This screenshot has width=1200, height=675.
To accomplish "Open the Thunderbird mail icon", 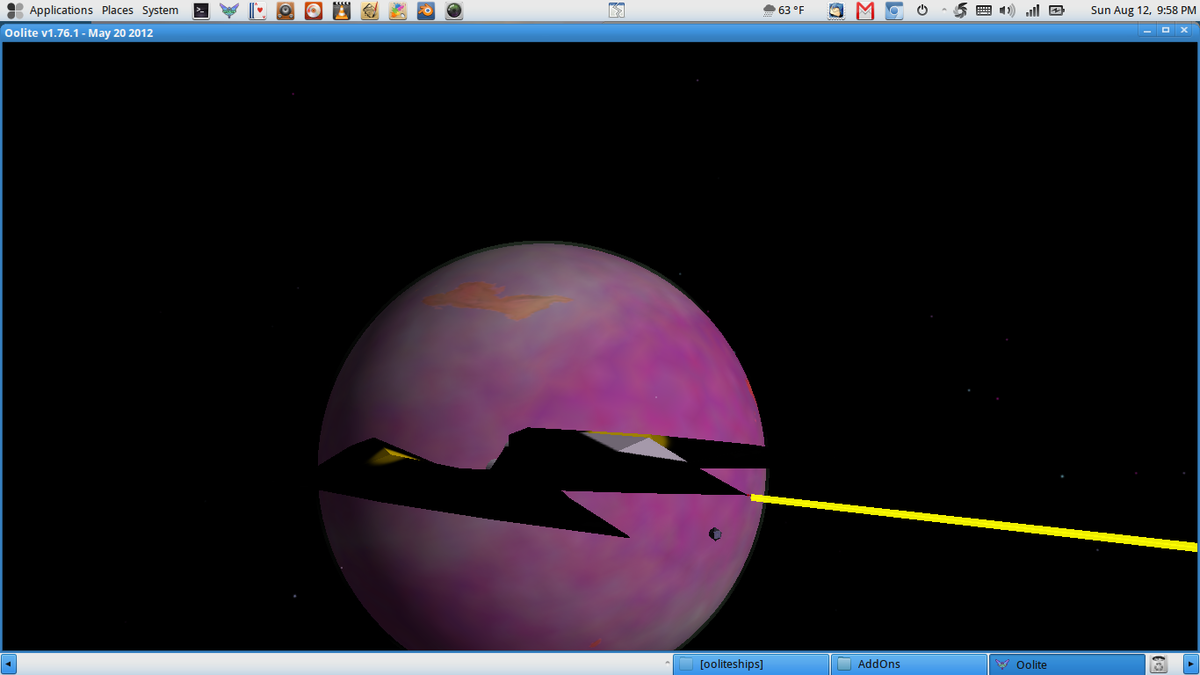I will [x=837, y=11].
